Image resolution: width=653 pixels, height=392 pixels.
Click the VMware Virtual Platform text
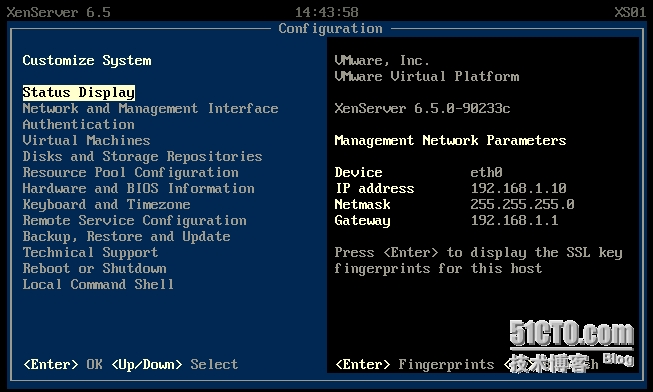pos(427,77)
